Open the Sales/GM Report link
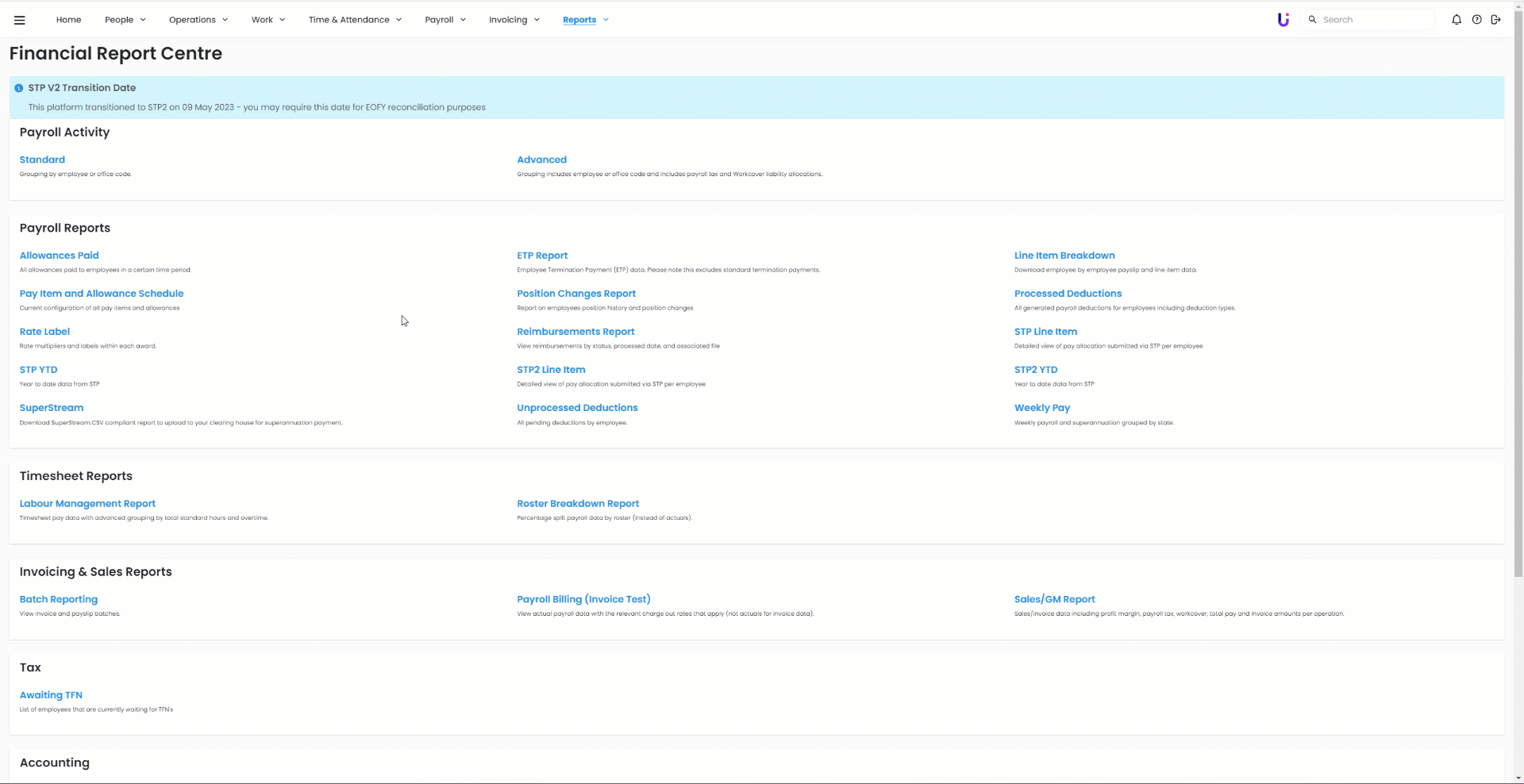Viewport: 1524px width, 784px height. click(x=1054, y=599)
